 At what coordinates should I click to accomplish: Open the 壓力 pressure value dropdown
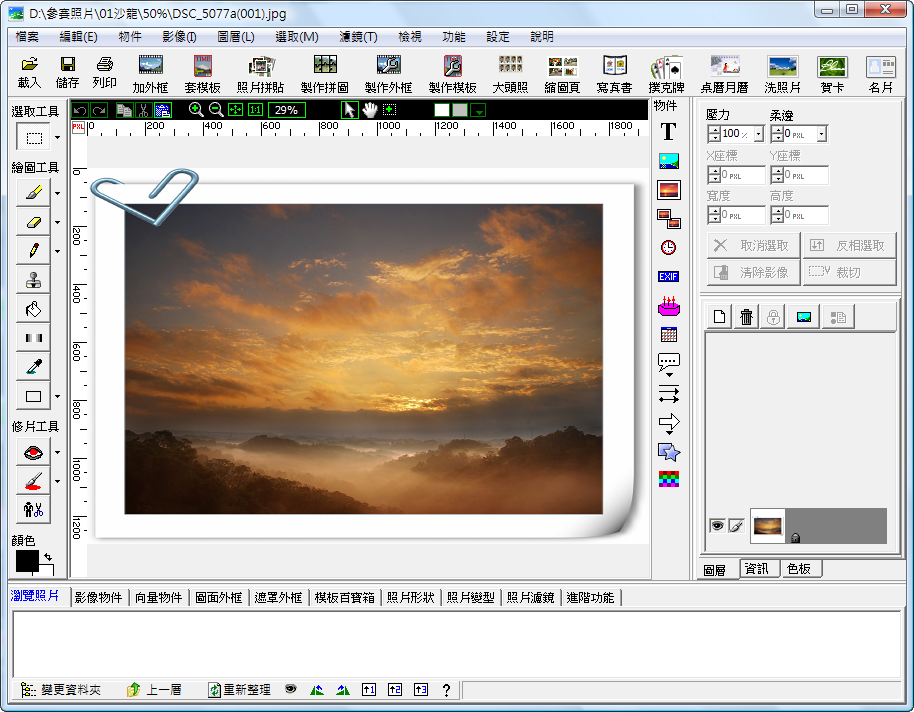(758, 134)
